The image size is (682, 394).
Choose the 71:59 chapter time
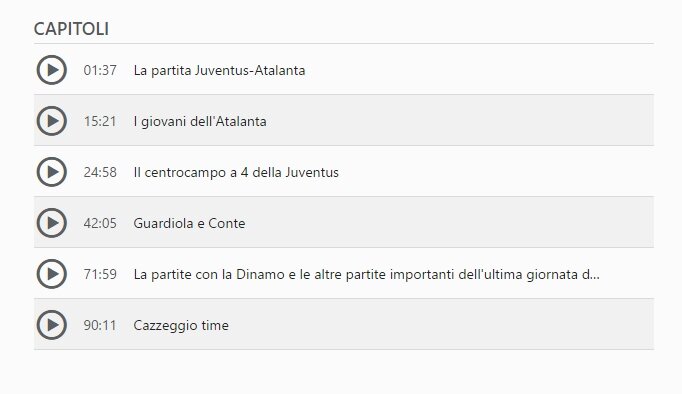click(x=100, y=274)
